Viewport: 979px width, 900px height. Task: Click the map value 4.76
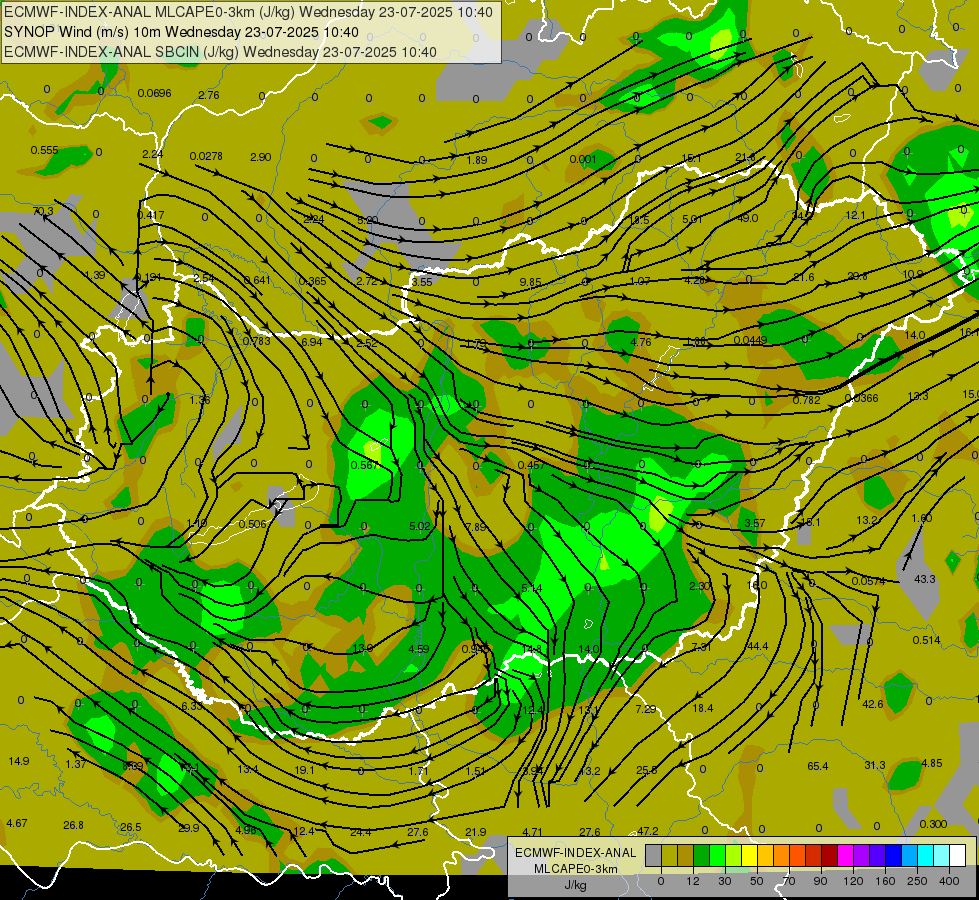641,342
